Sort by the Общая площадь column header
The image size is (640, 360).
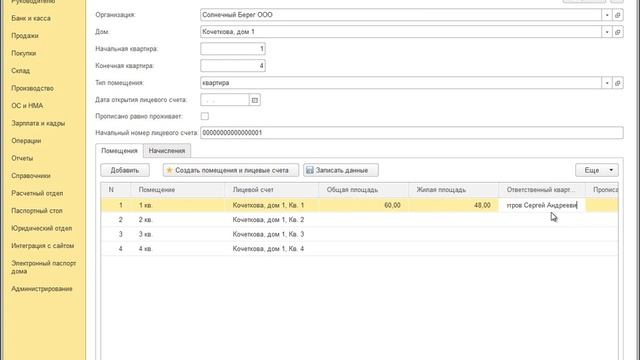(364, 190)
